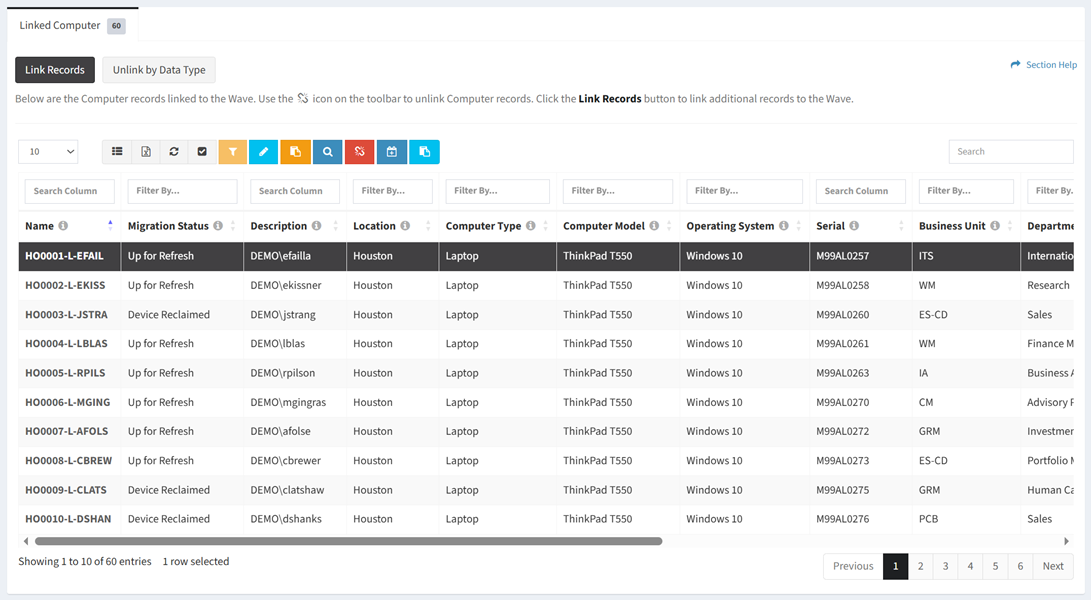Toggle the select-all checkbox toolbar icon
This screenshot has height=600, width=1091.
[x=202, y=152]
